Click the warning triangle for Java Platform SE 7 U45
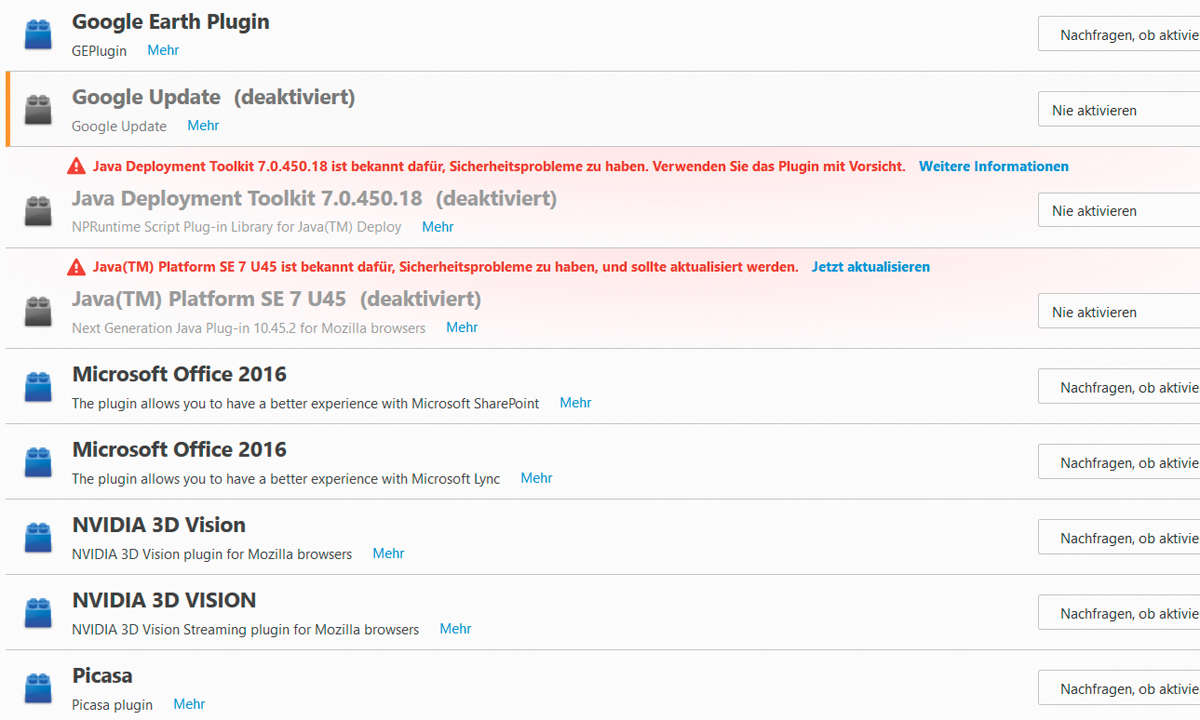Viewport: 1200px width, 720px height. (77, 267)
